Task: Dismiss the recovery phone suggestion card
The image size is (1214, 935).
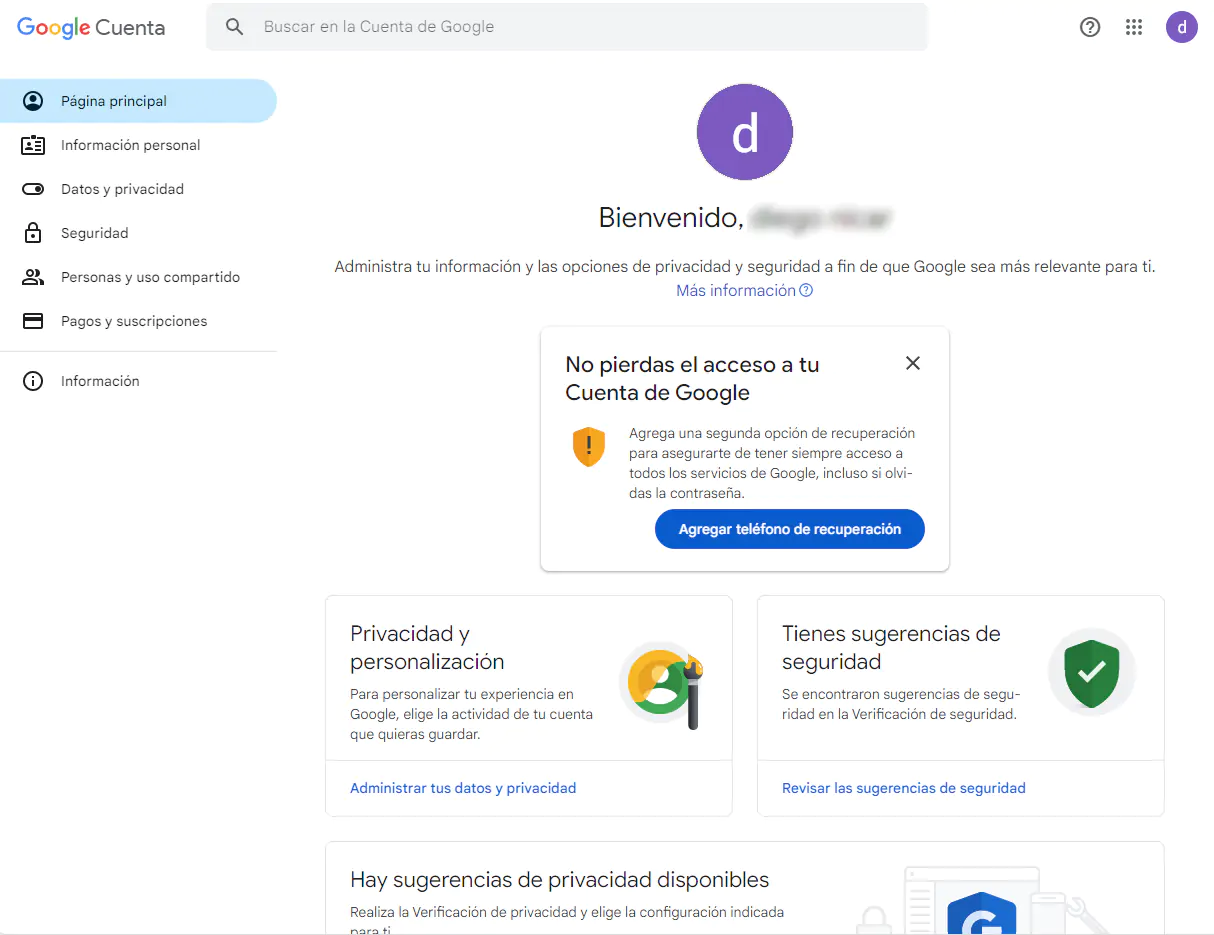Action: [x=912, y=363]
